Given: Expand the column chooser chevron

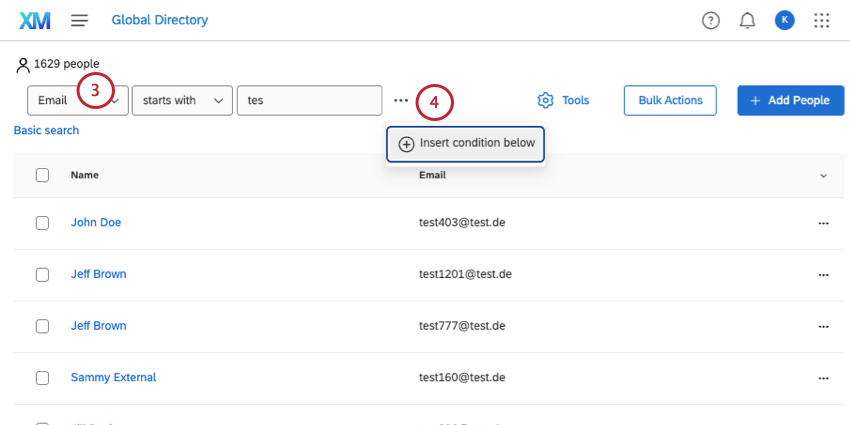Looking at the screenshot, I should [823, 176].
